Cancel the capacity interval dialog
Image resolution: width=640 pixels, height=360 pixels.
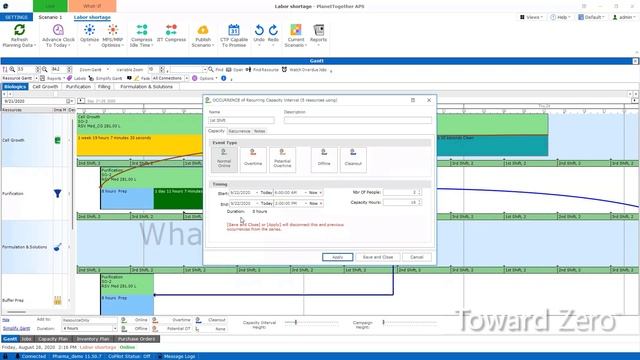pos(417,257)
